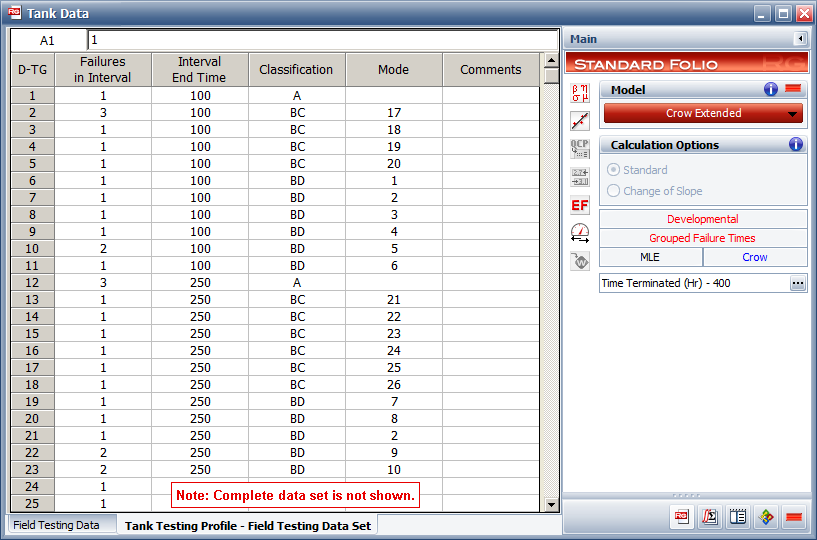Open the gauge-shaped test planning icon
Viewport: 817px width, 540px height.
(x=580, y=233)
